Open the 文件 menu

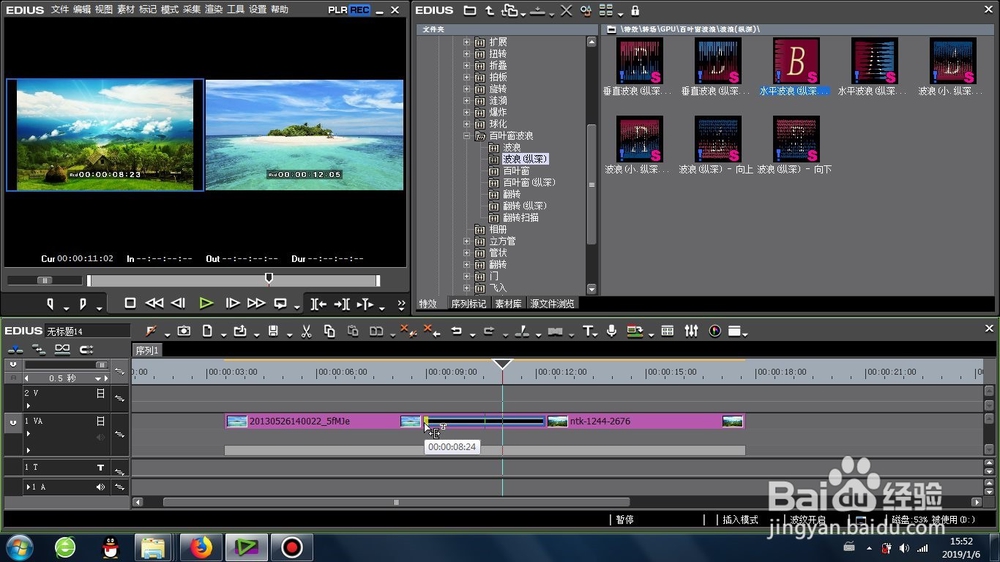coord(59,10)
